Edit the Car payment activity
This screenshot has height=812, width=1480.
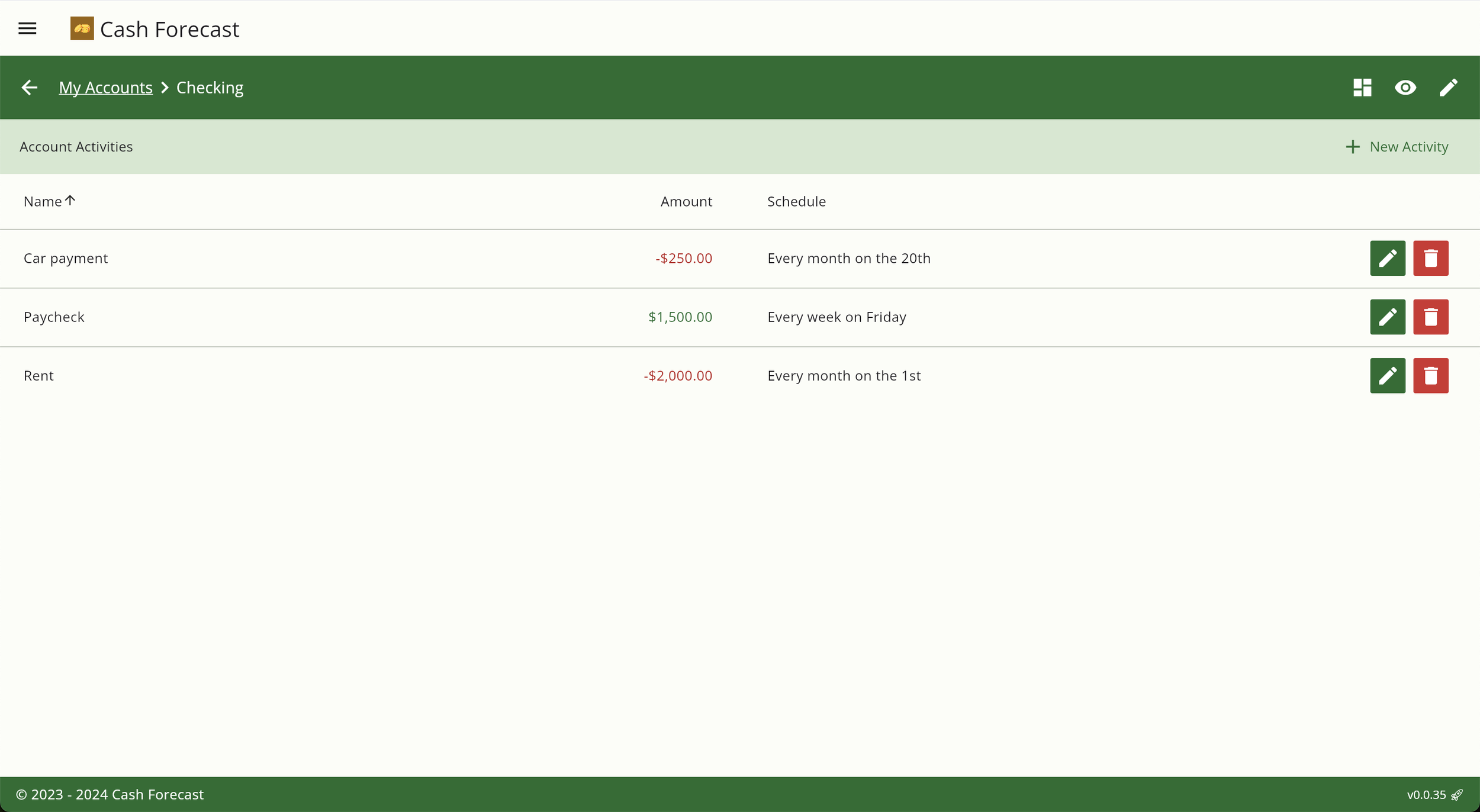1387,258
